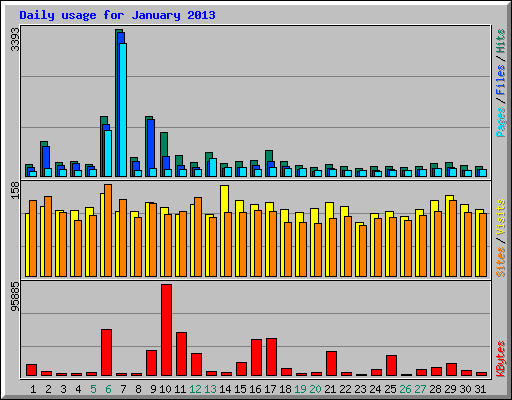This screenshot has height=400, width=512.
Task: Select the orange sites bar for day 29
Action: coord(453,238)
